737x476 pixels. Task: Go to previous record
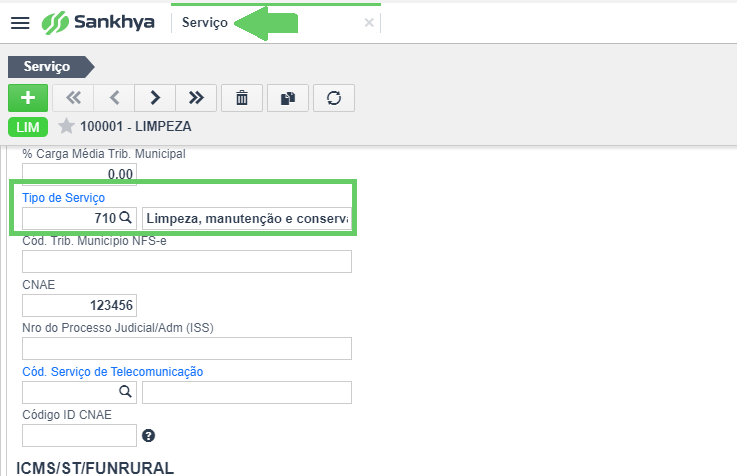click(x=114, y=98)
